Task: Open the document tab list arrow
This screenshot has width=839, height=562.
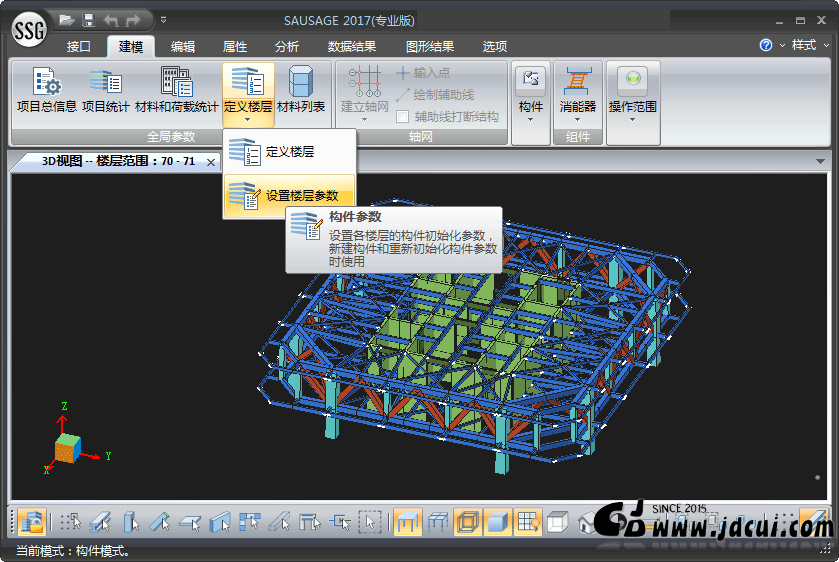Action: click(820, 161)
